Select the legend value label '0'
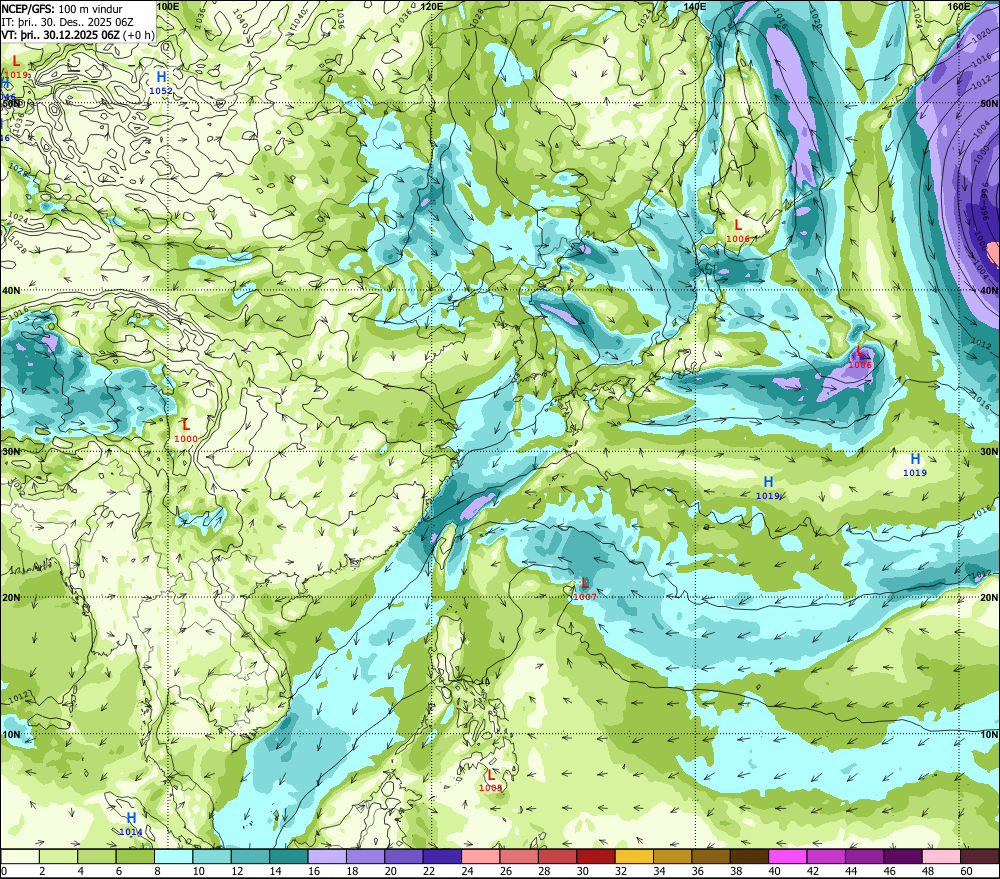Viewport: 1000px width, 879px height. pyautogui.click(x=4, y=871)
